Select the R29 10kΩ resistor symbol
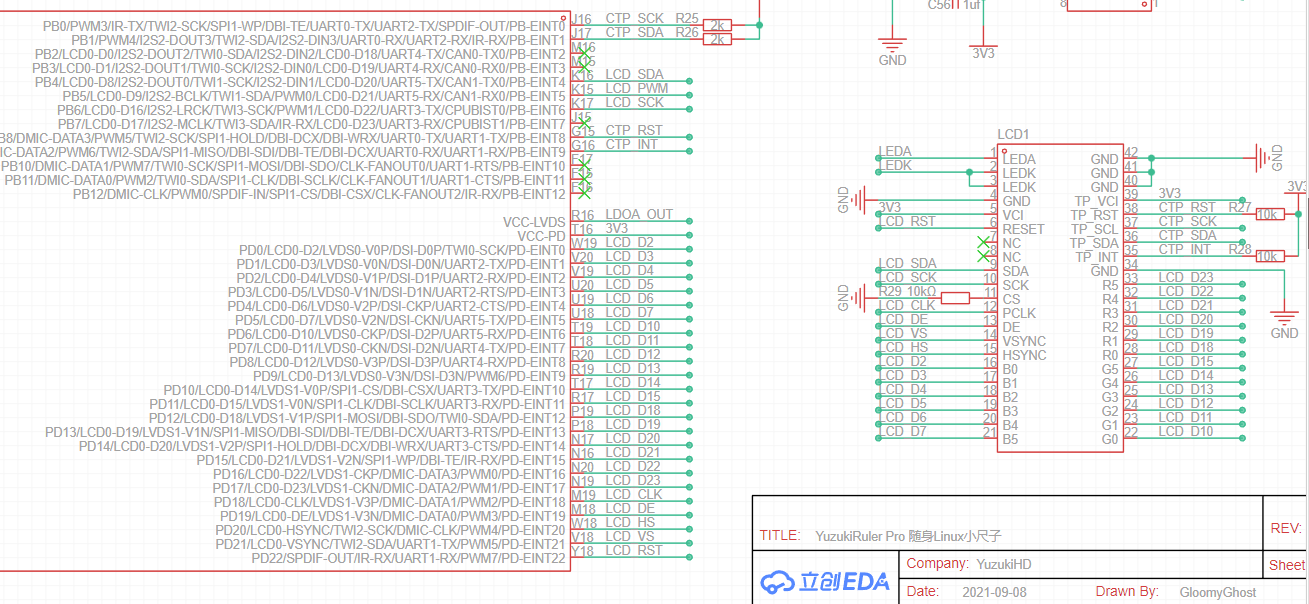 [954, 297]
